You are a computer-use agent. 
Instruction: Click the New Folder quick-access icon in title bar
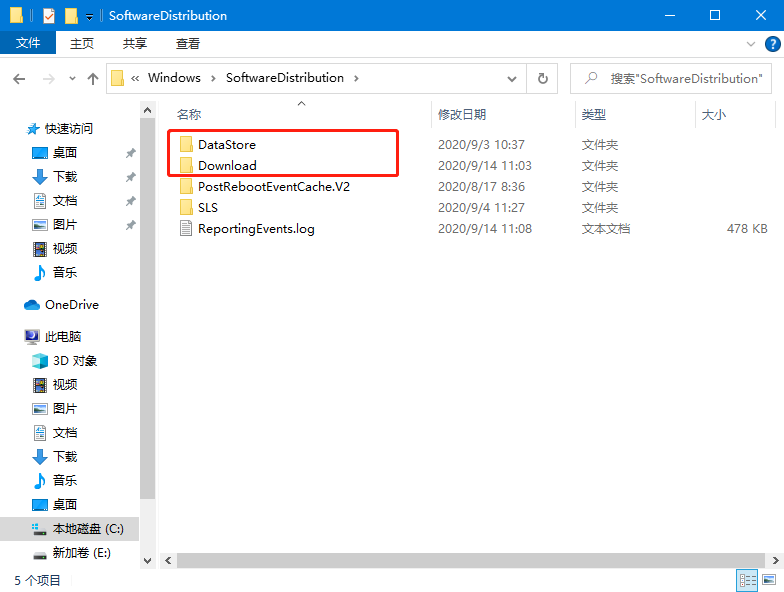71,16
